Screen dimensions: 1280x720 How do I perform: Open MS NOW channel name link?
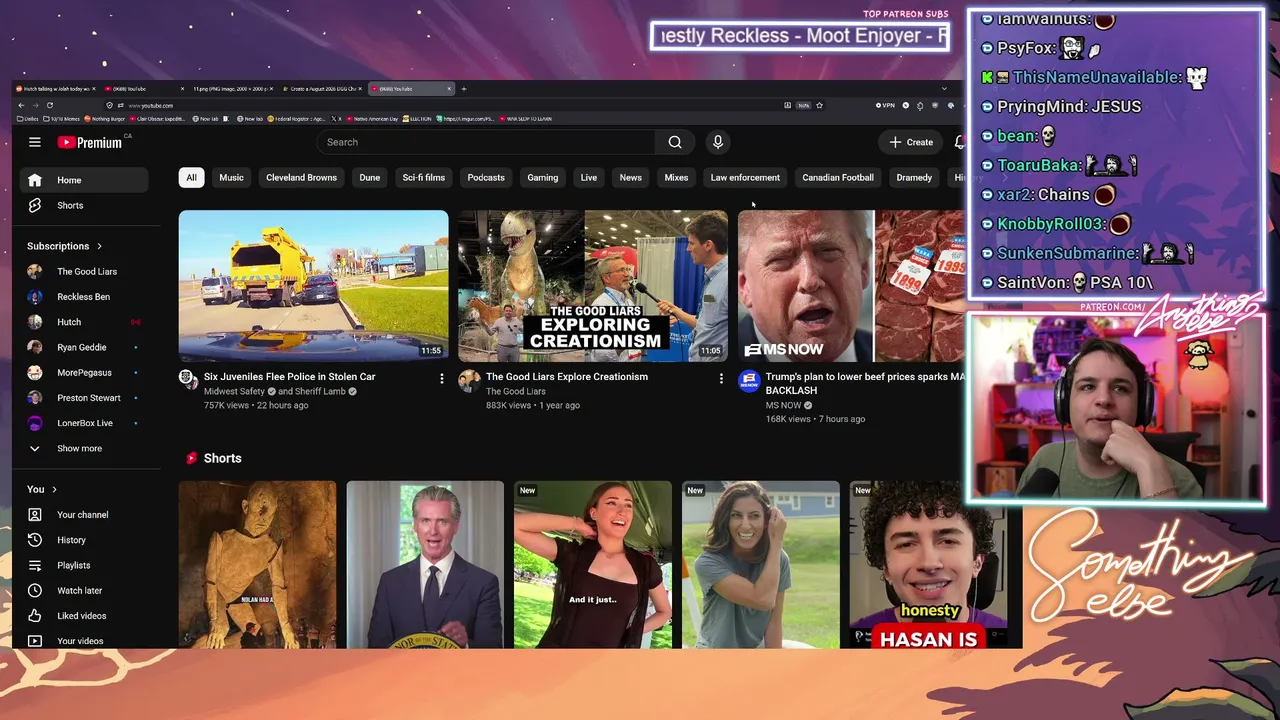tap(784, 406)
